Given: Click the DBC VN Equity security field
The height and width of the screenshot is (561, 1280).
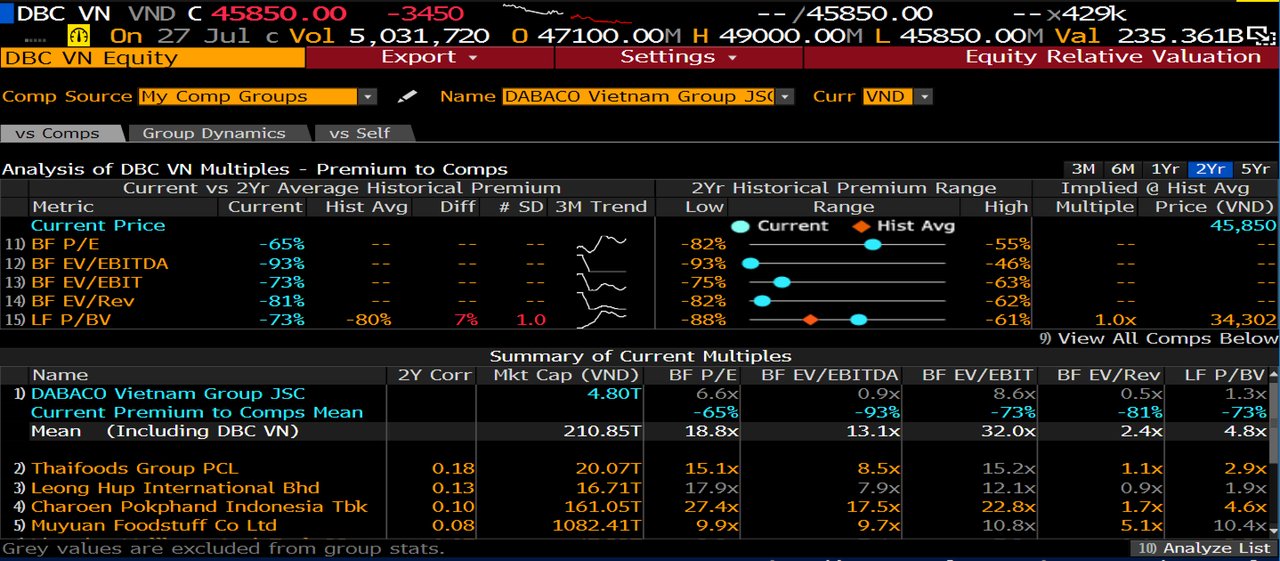Looking at the screenshot, I should 153,57.
